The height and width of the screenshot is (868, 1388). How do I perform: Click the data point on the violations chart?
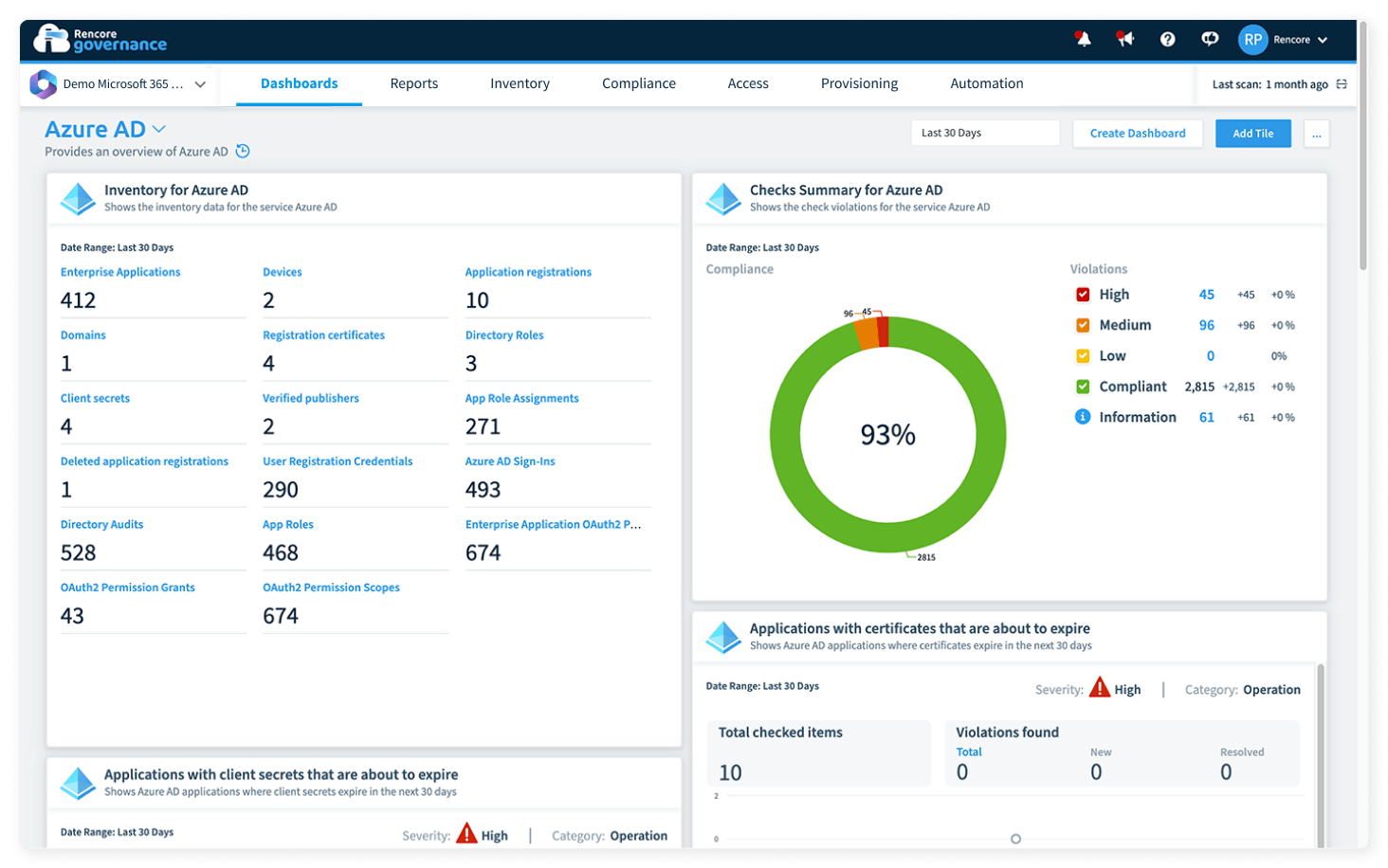coord(1015,839)
